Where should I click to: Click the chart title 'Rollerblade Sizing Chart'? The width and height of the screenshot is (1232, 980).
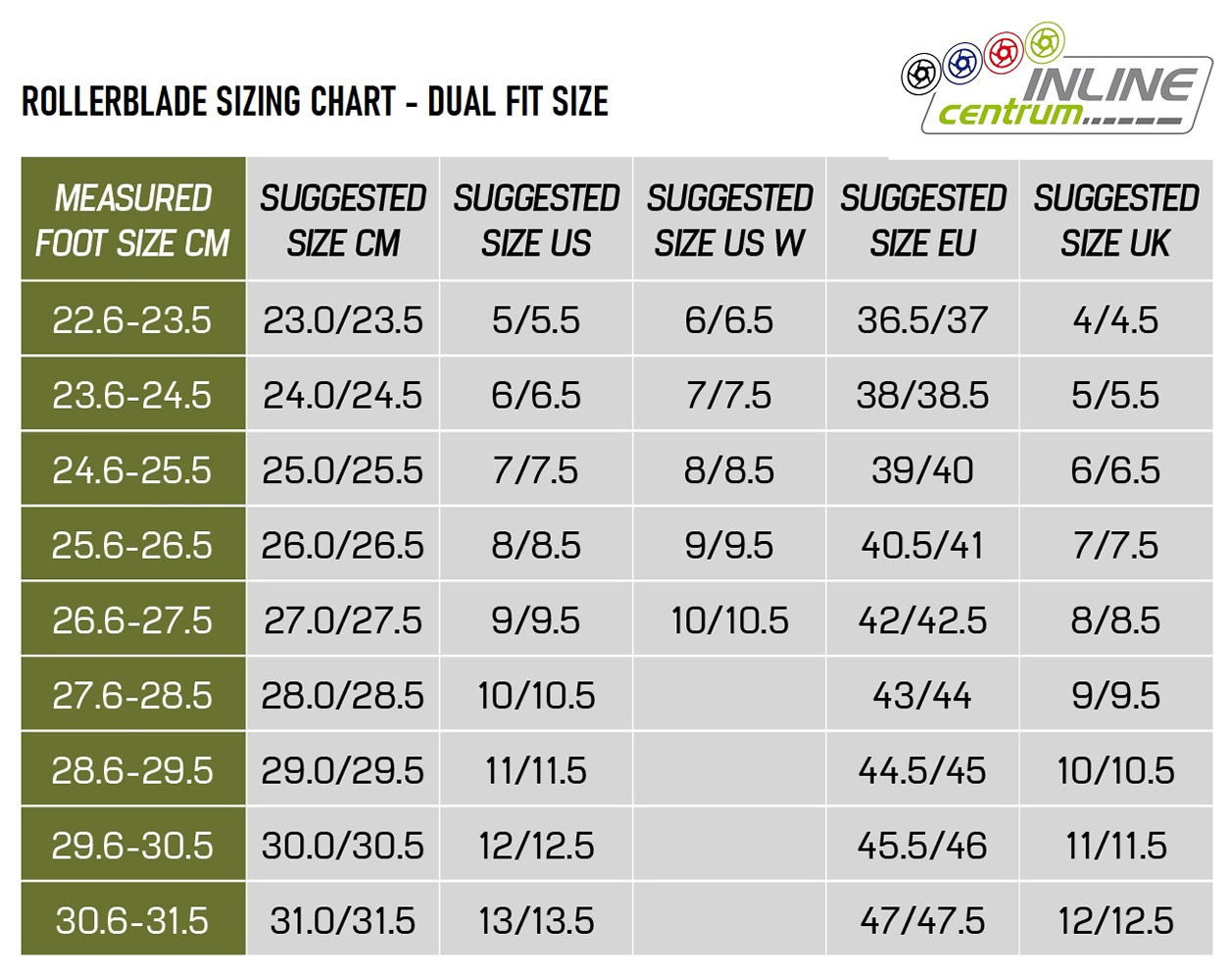(315, 102)
